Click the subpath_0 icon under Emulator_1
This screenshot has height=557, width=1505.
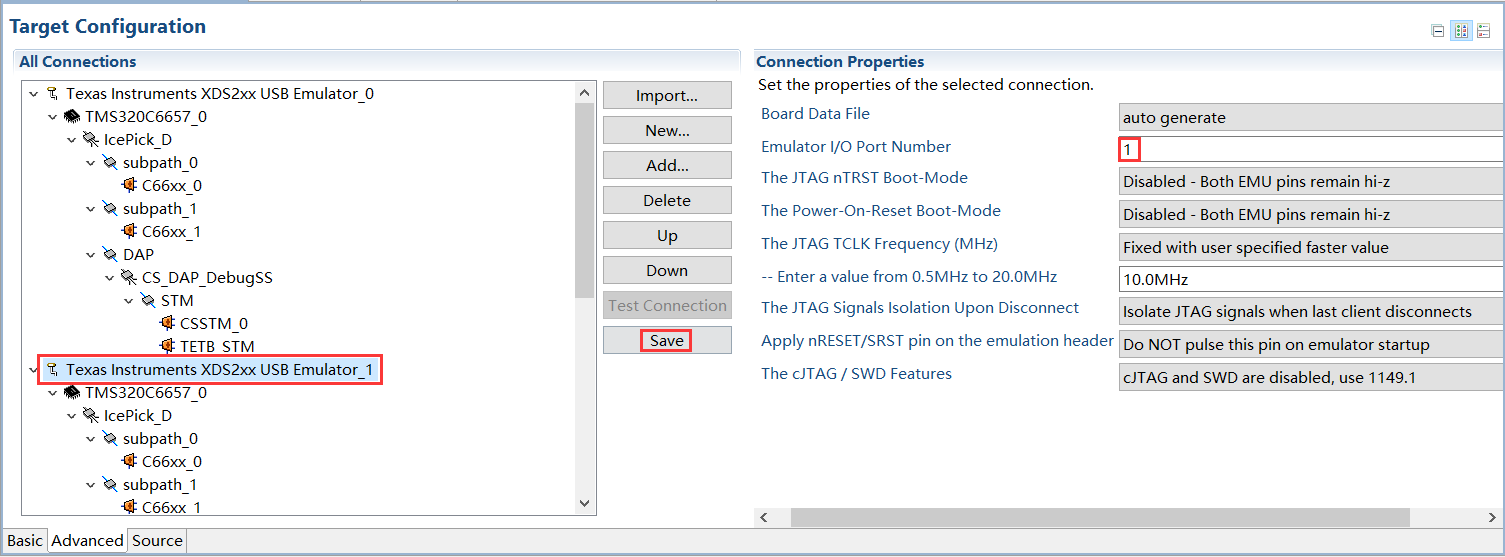click(110, 439)
